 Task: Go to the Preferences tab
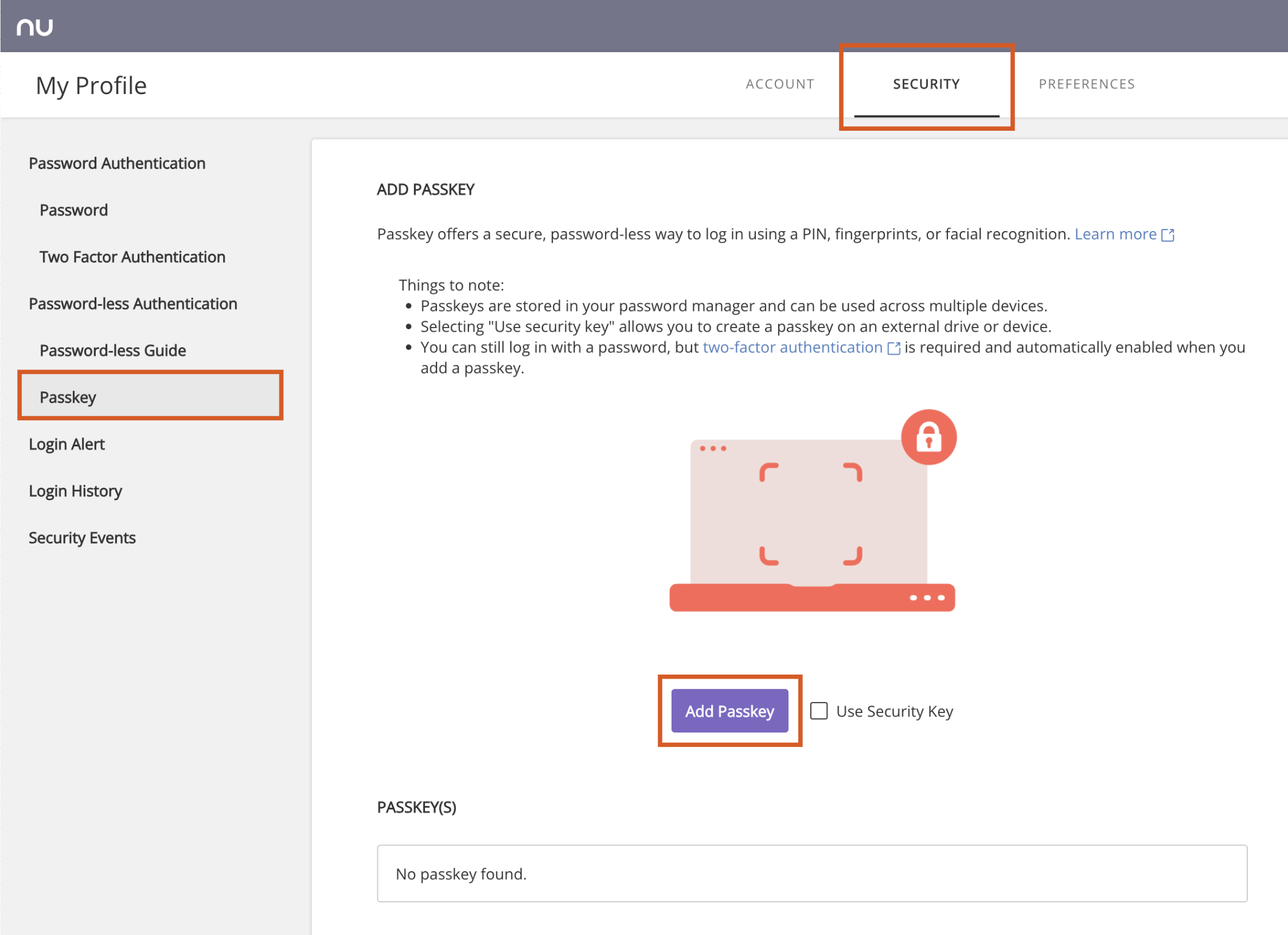(1086, 84)
